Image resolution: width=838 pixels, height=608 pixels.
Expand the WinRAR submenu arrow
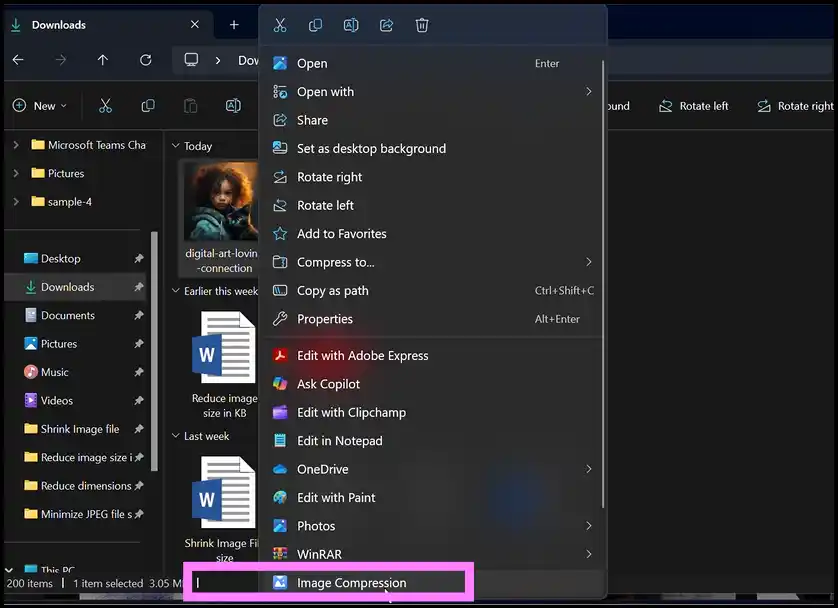pos(588,554)
